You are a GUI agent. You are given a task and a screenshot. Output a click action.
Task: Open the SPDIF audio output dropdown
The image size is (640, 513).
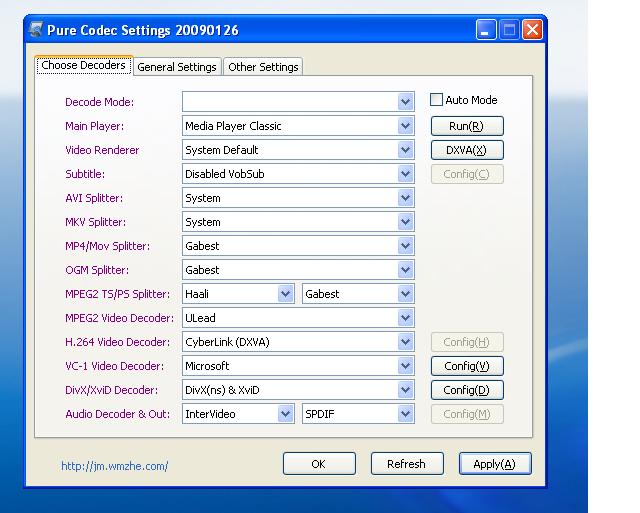tap(358, 414)
